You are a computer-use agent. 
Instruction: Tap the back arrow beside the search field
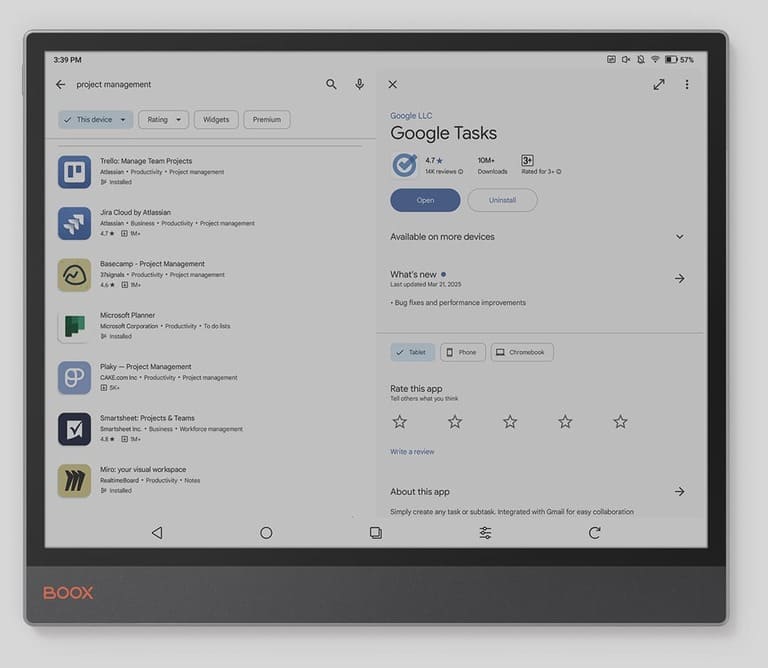pos(61,85)
